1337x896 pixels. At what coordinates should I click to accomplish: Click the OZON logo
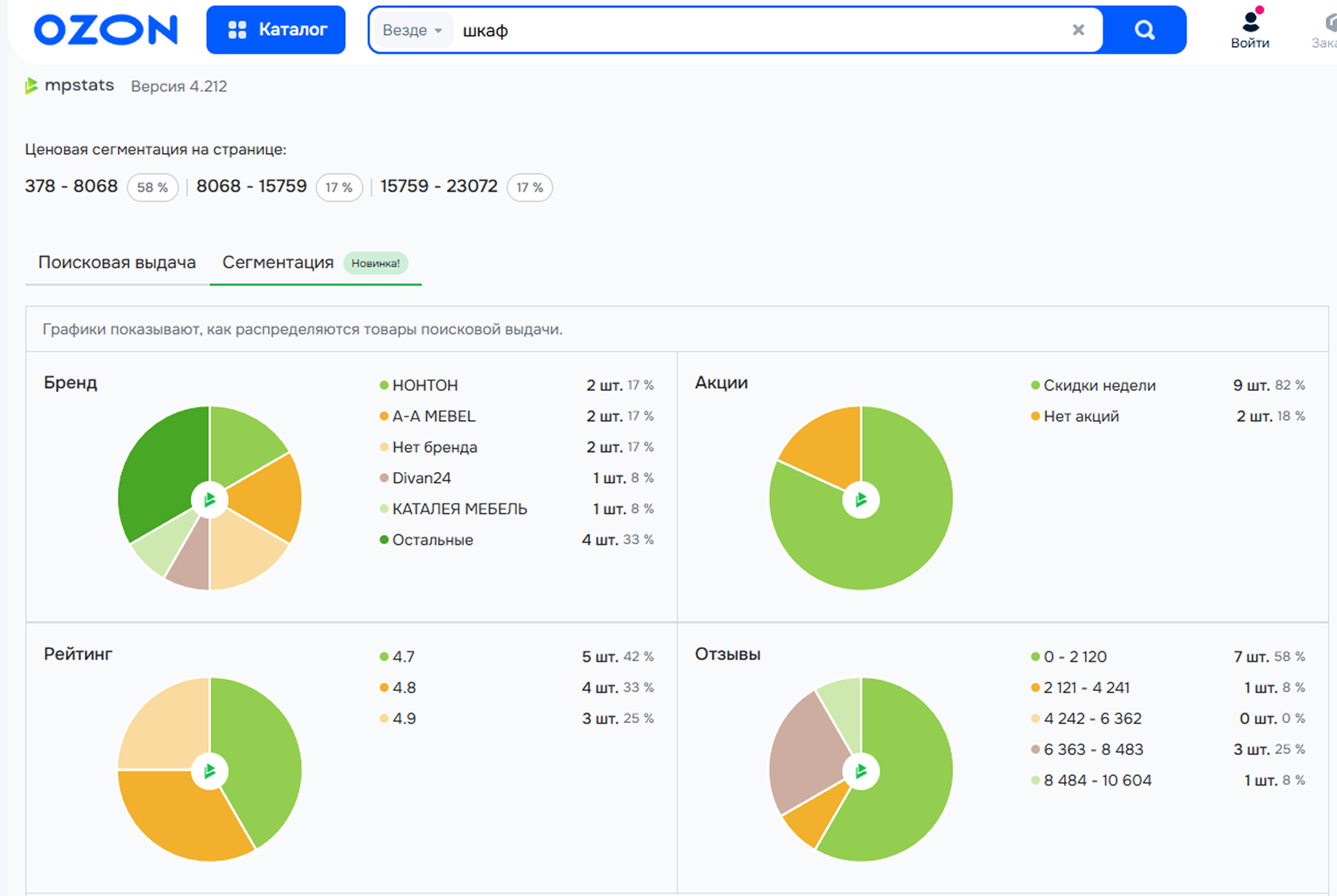pos(106,30)
